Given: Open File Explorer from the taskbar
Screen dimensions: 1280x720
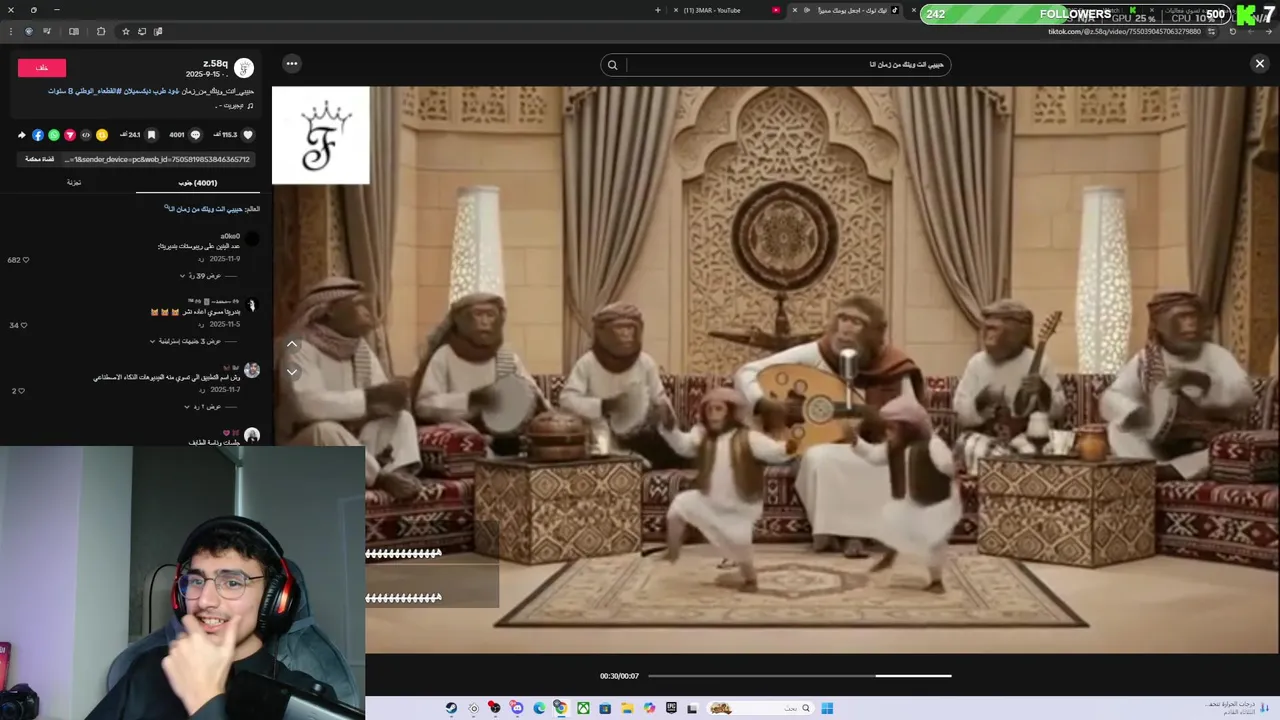Looking at the screenshot, I should tap(627, 708).
